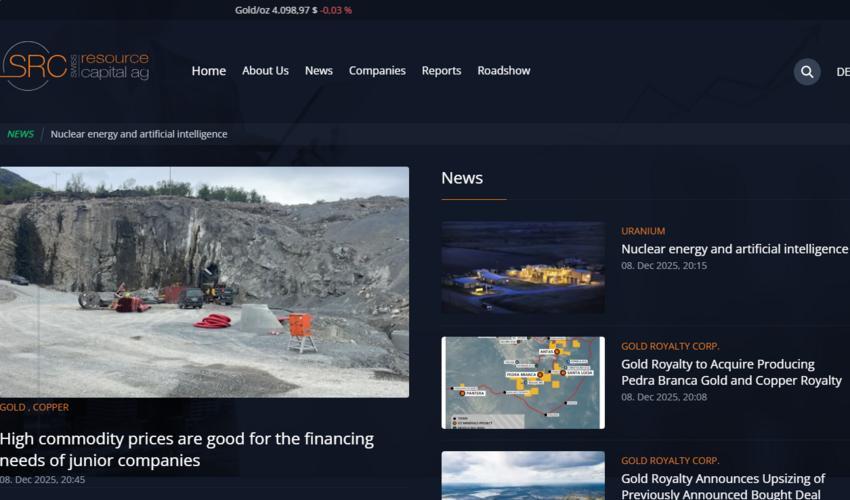Open Nuclear energy and artificial intelligence news headline
The image size is (850, 500).
[x=735, y=249]
